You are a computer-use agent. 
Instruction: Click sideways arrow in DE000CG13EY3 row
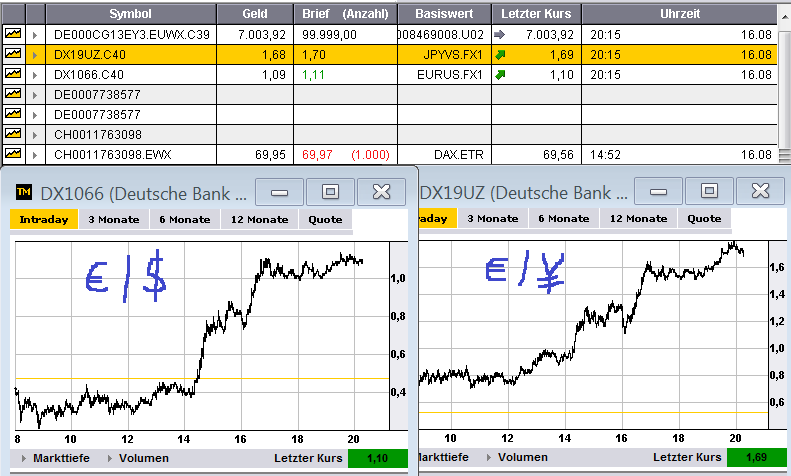click(499, 35)
